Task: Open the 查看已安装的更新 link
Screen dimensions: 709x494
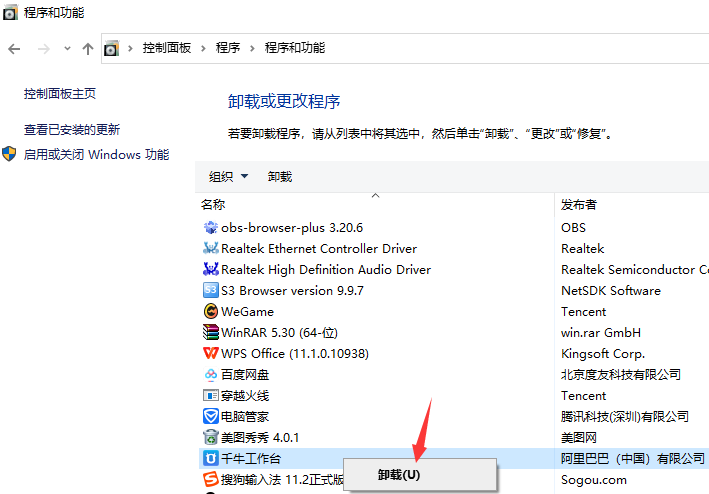Action: (x=71, y=130)
